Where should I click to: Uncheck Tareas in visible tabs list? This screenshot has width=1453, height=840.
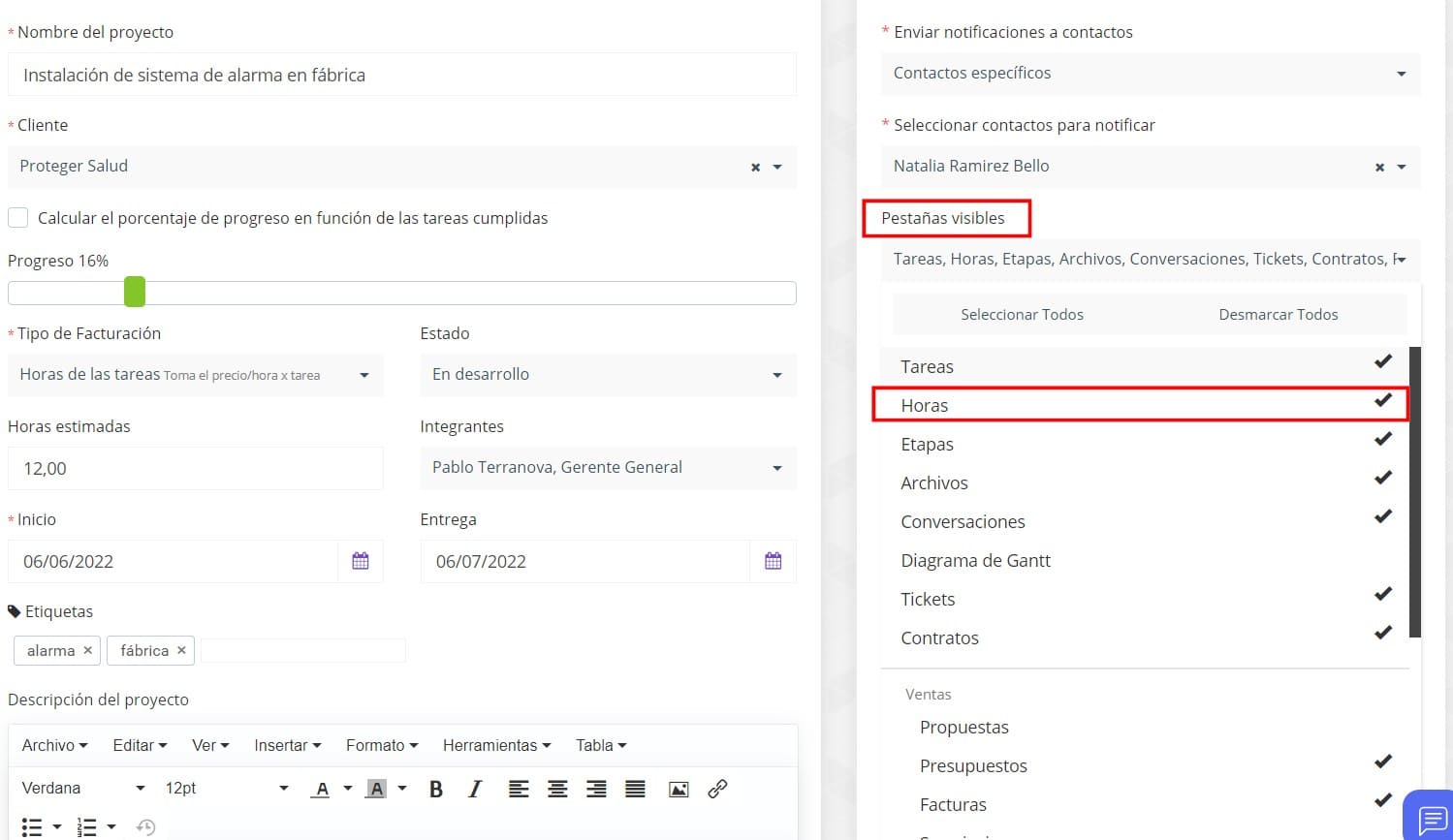[x=1145, y=366]
